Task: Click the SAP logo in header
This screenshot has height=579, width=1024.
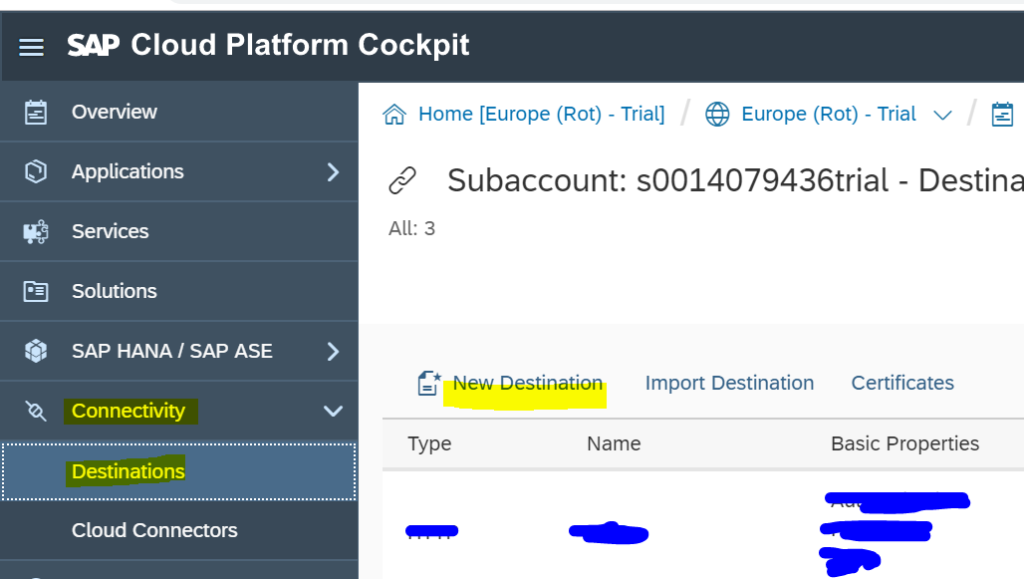Action: tap(93, 46)
